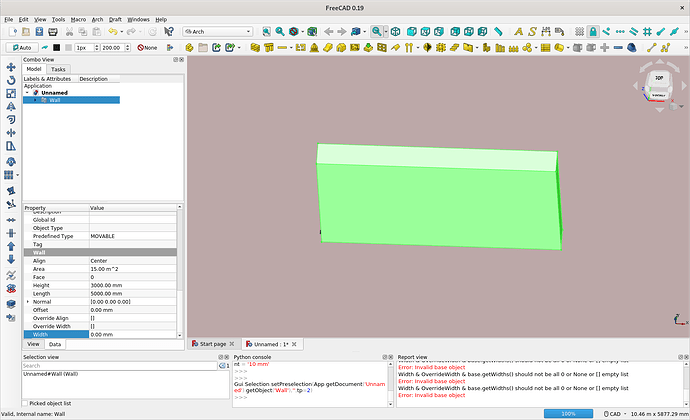Select the Draft Mirror tool in sidebar
Screen dimensions: 690x420
point(11,107)
